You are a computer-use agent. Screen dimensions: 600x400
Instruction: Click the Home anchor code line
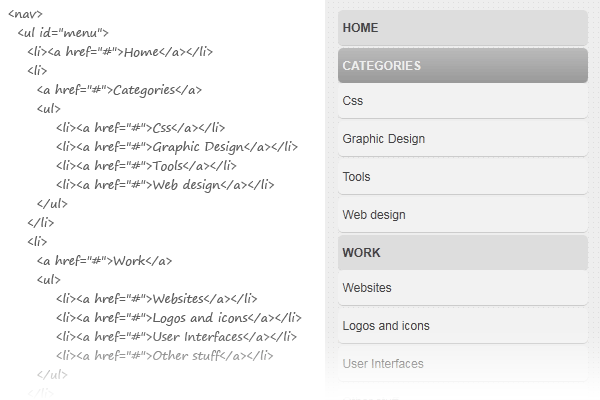pyautogui.click(x=120, y=52)
